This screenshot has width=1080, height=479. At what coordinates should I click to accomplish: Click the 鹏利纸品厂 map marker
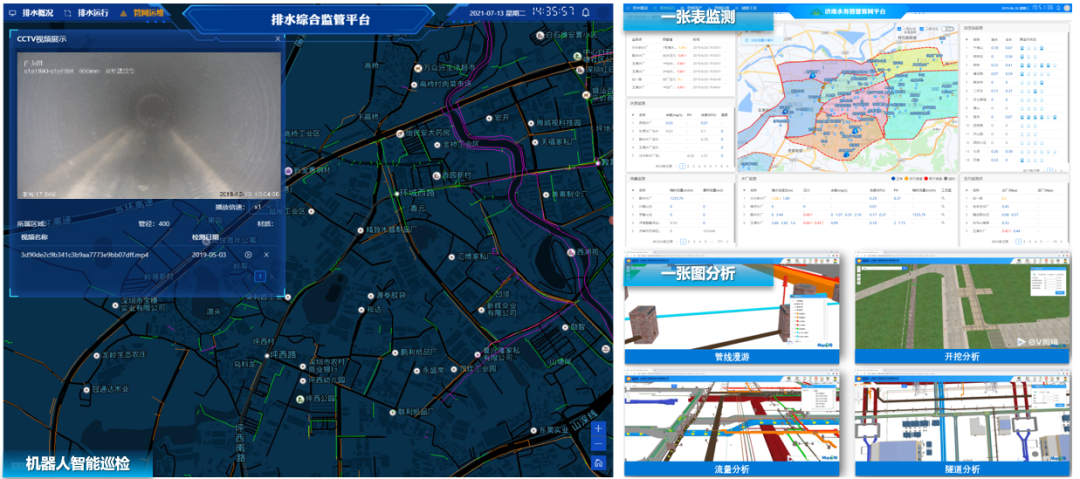(395, 352)
